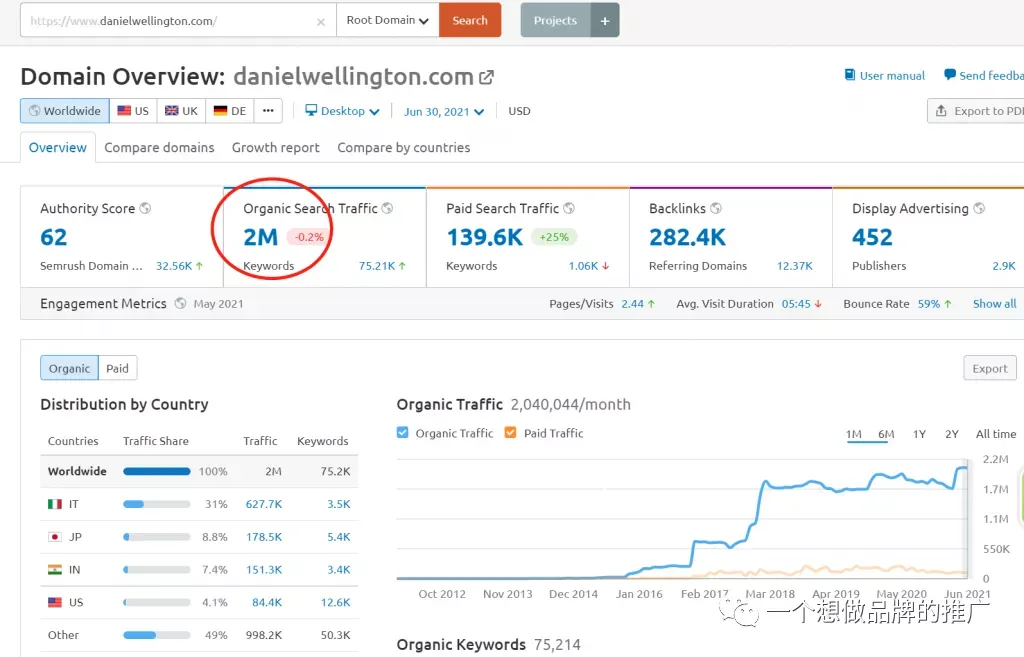1024x657 pixels.
Task: Click the globe icon beside Organic Search Traffic
Action: tap(387, 208)
